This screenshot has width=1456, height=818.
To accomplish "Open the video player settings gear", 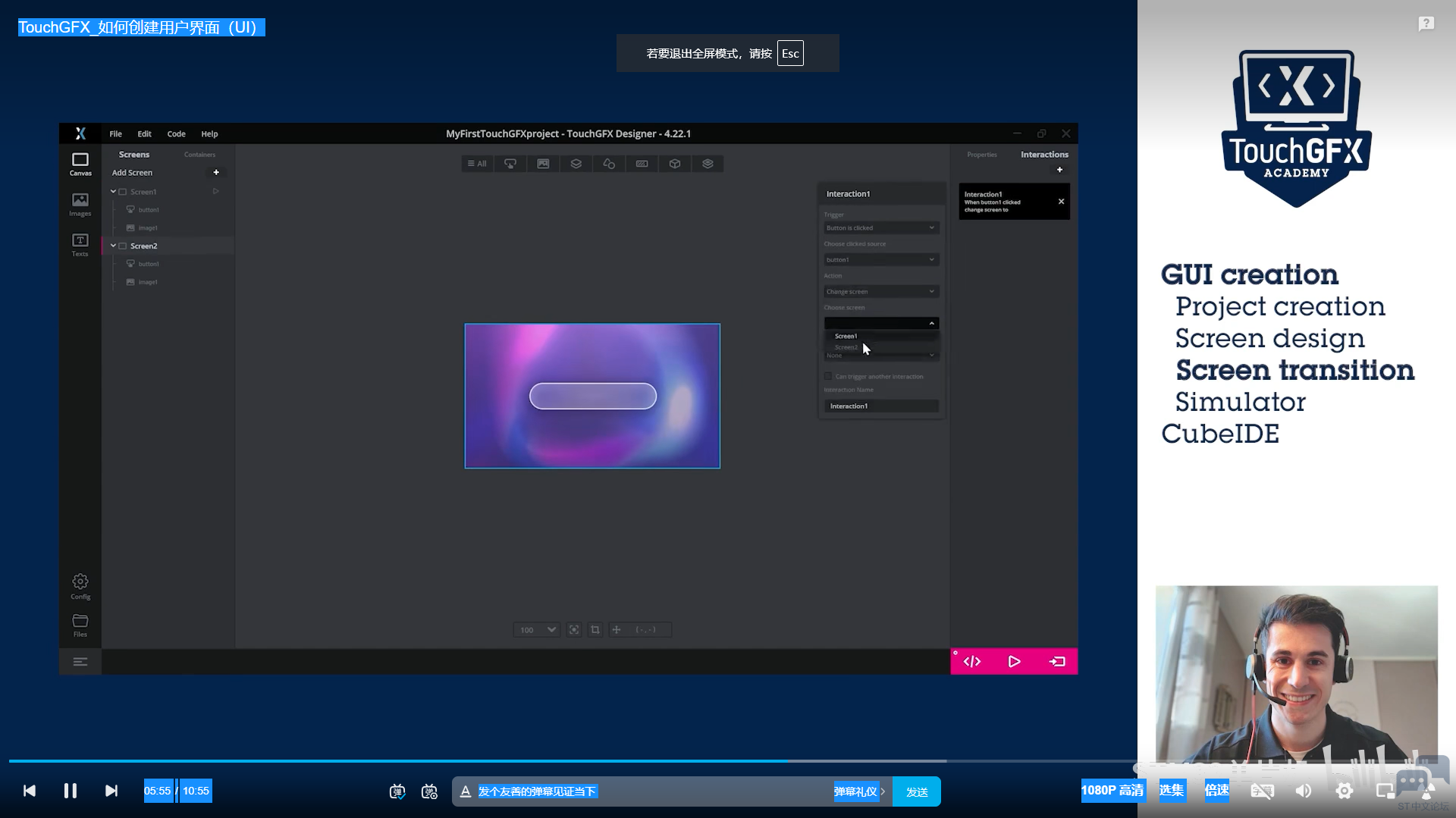I will pyautogui.click(x=1345, y=791).
